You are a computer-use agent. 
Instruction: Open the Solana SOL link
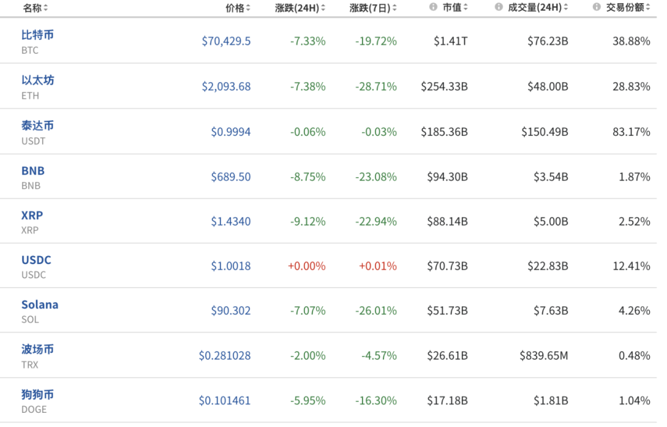[x=40, y=304]
